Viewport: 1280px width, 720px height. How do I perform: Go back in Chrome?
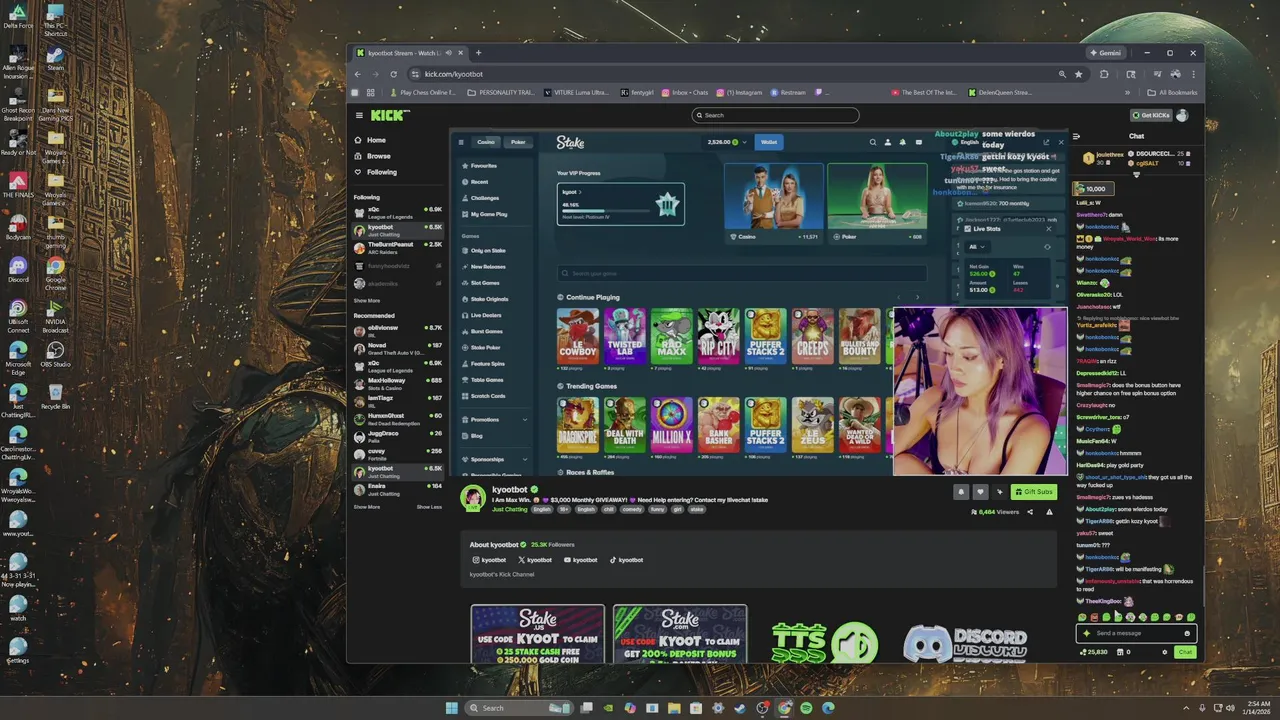click(x=358, y=74)
